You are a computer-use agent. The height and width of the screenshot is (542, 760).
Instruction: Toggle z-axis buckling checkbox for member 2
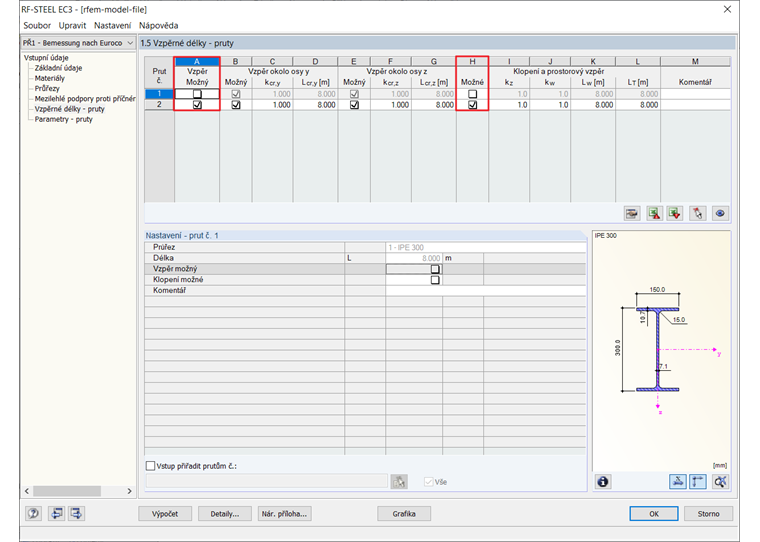coord(354,105)
